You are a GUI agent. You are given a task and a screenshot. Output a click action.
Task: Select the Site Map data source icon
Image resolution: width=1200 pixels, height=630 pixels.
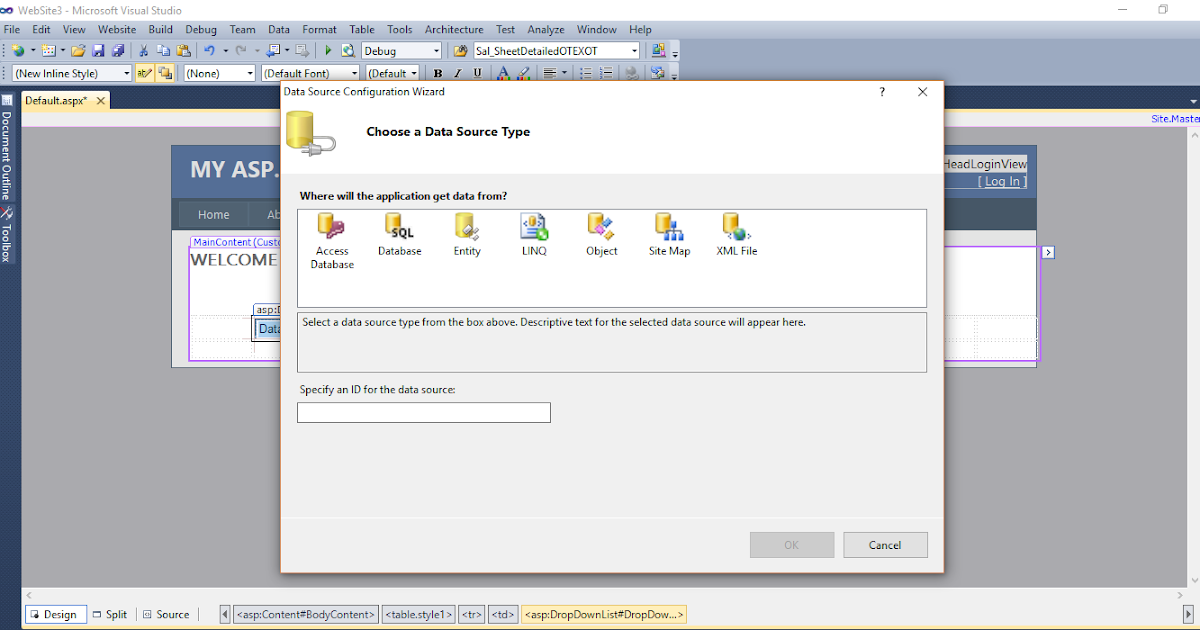(x=669, y=230)
